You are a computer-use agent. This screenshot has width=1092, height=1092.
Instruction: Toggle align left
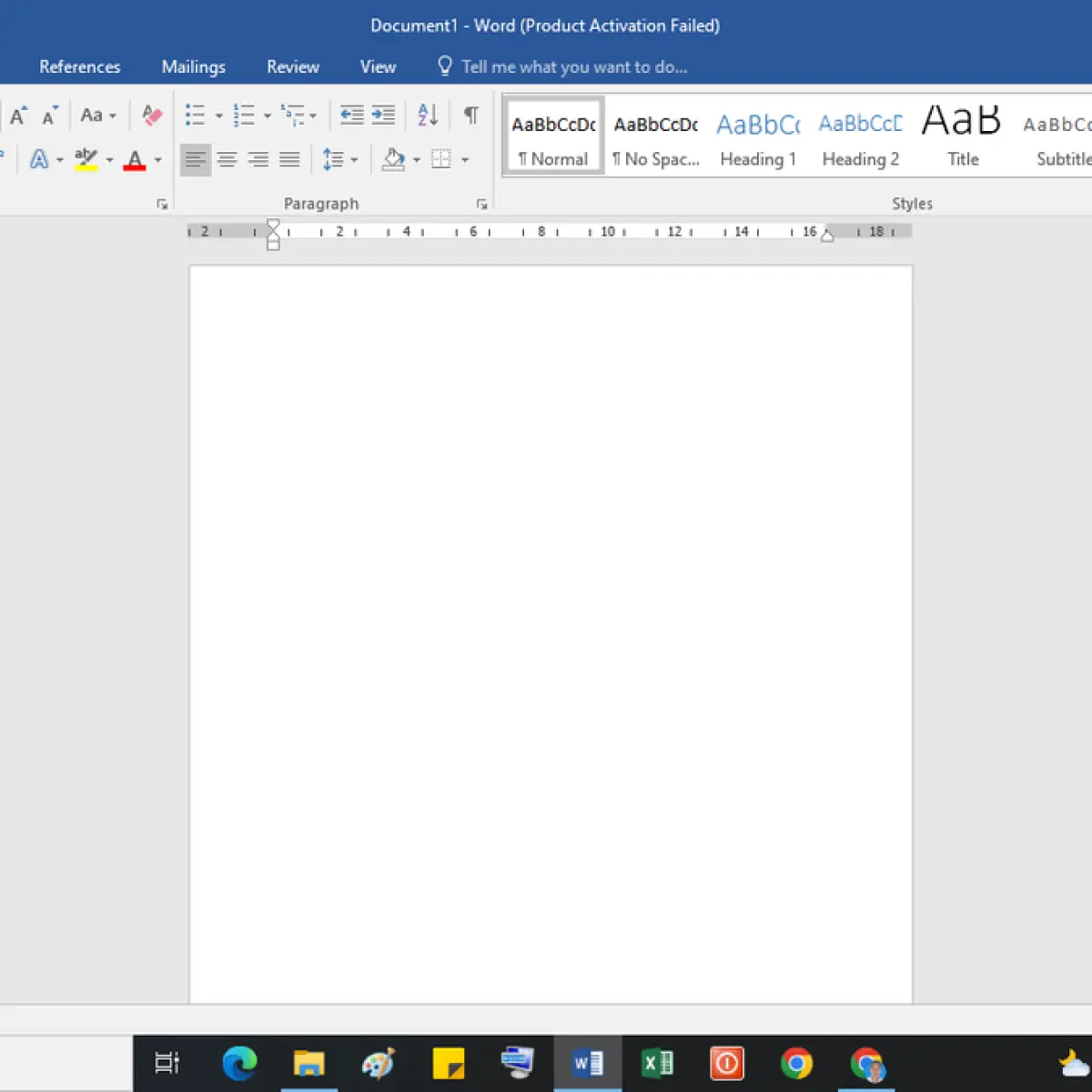195,160
